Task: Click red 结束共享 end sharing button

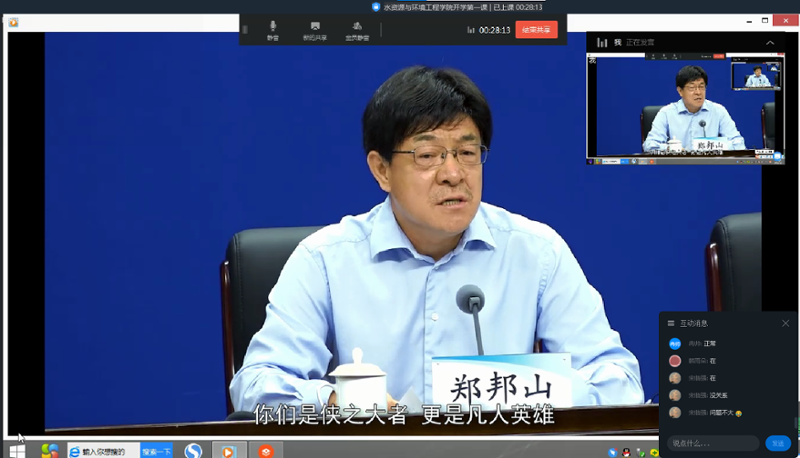Action: (x=536, y=30)
